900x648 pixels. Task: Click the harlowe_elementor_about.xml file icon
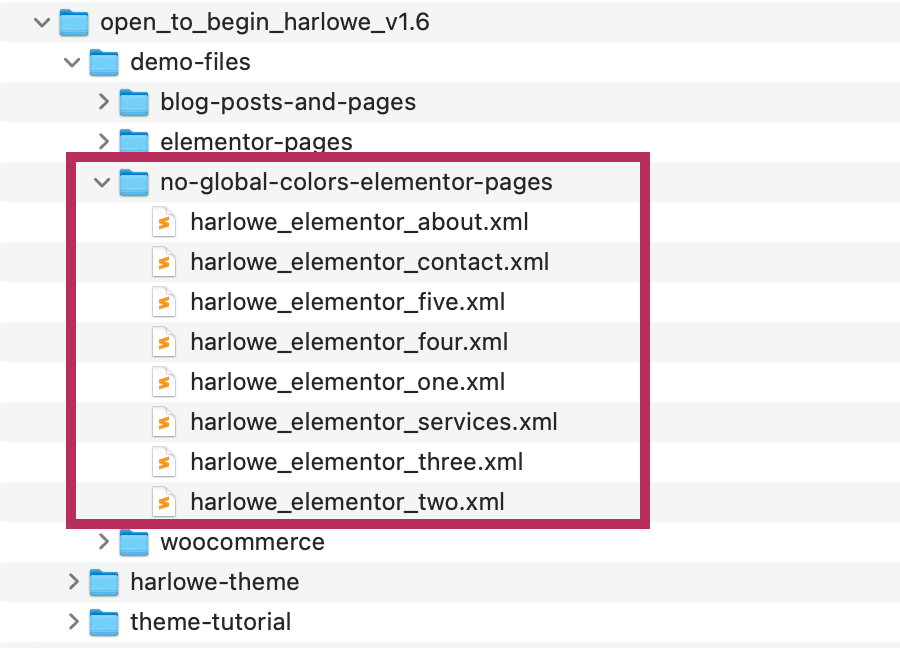[x=164, y=221]
